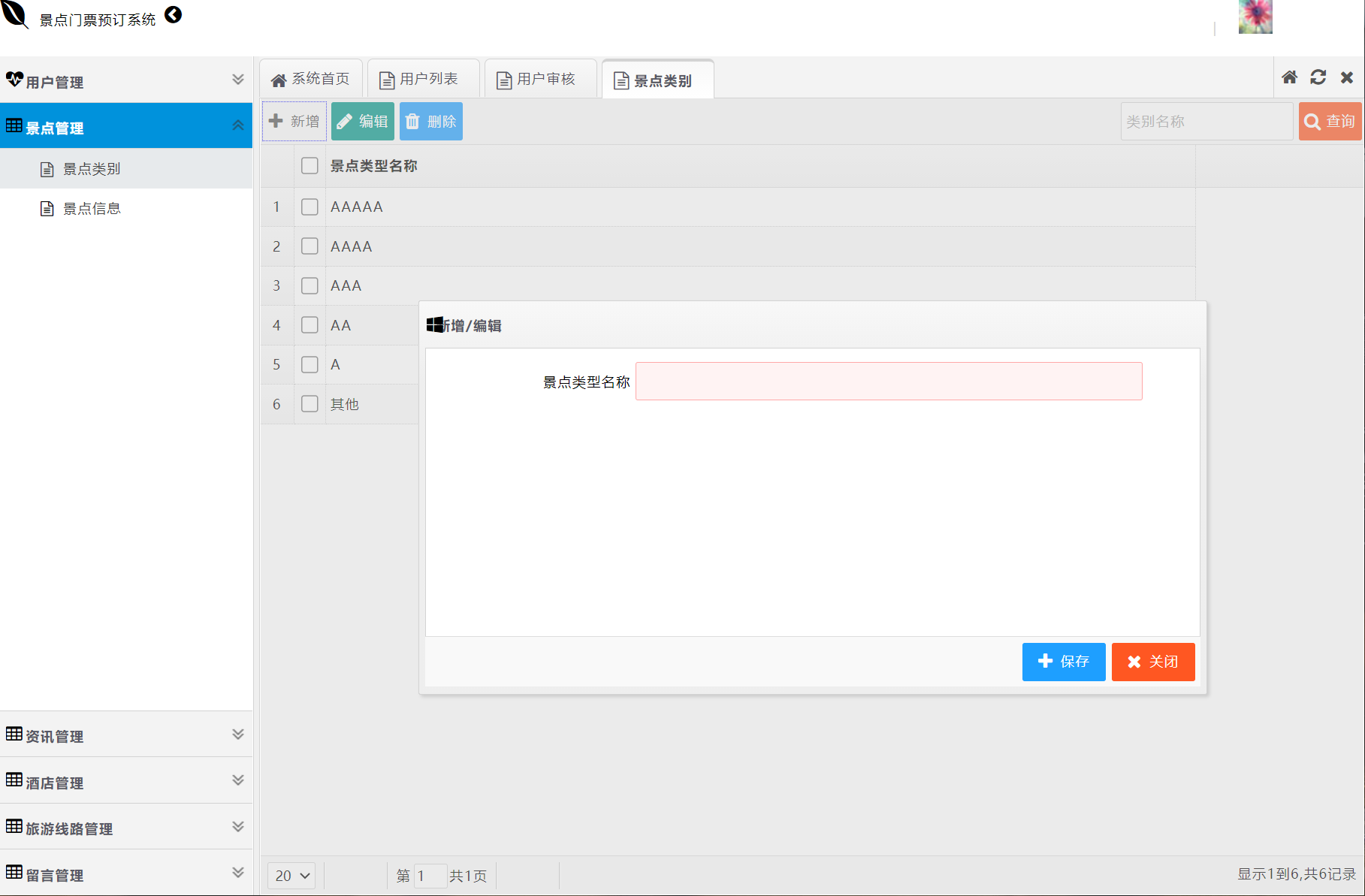Click the AAAA cell text
Screen dimensions: 1365x896
pyautogui.click(x=352, y=246)
